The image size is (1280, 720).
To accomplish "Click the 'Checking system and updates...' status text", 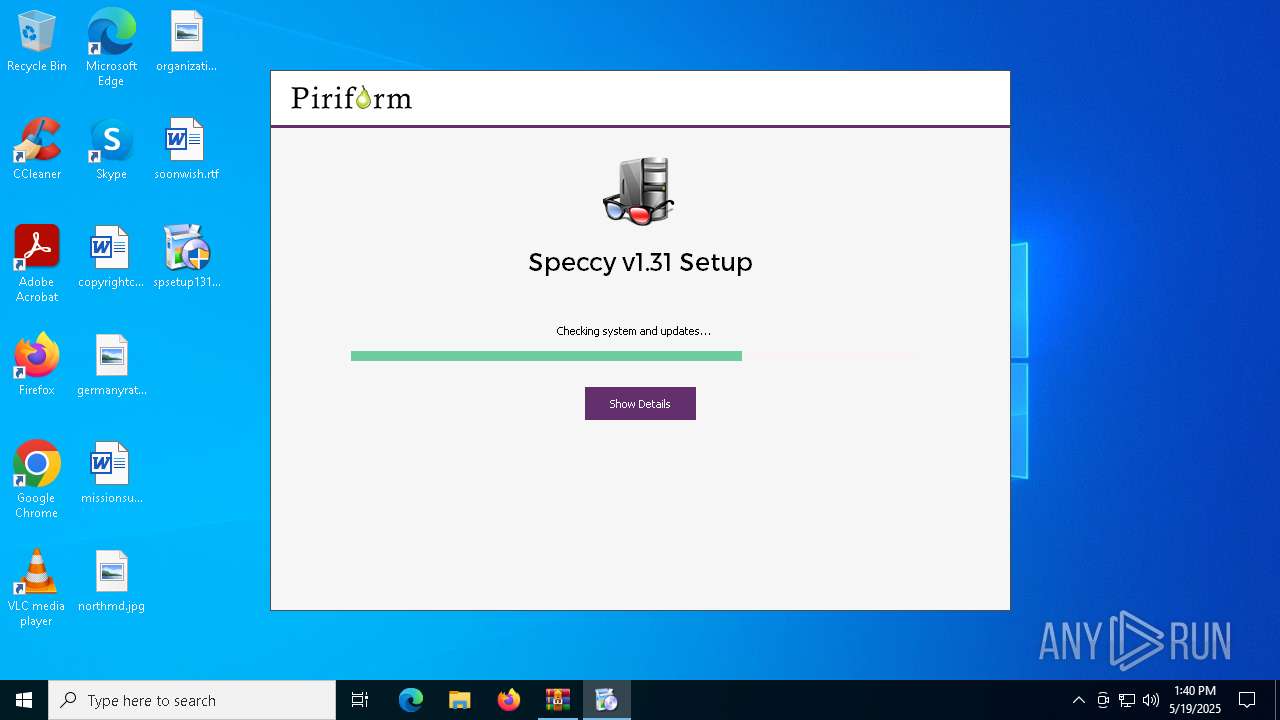I will 633,331.
